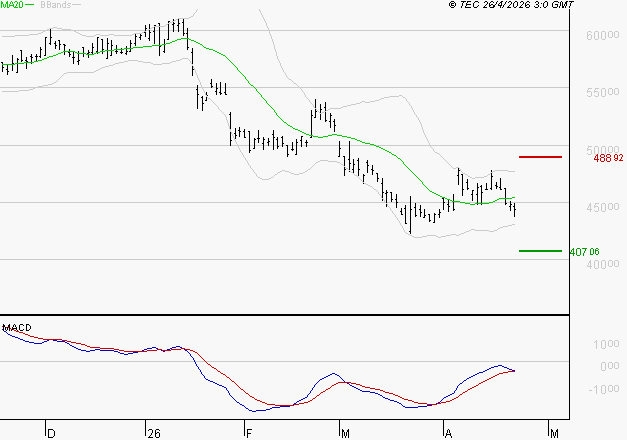
Task: Click the 55000 price axis label
Action: [603, 92]
